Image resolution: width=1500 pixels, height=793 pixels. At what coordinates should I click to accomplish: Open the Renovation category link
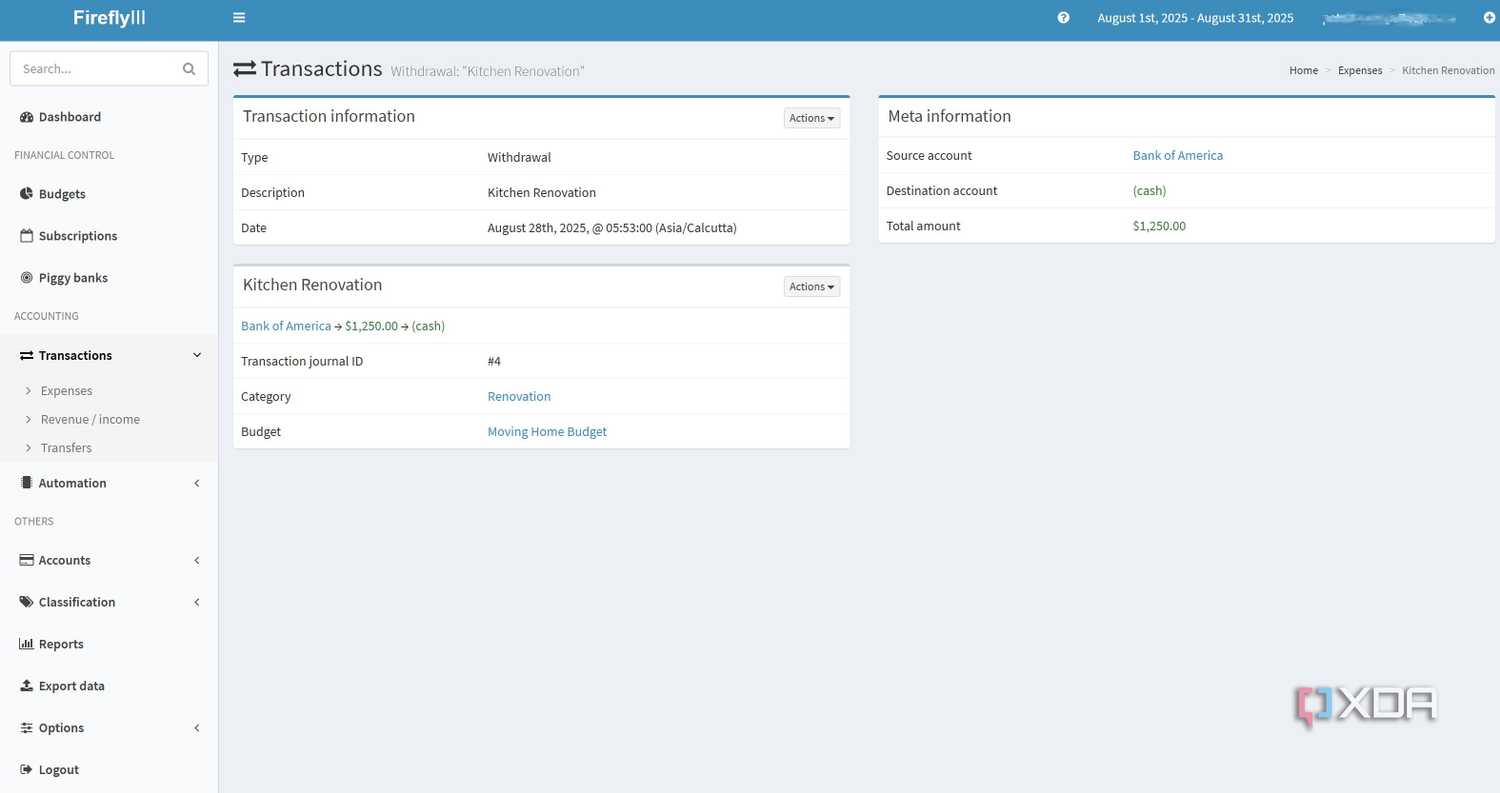click(x=519, y=397)
